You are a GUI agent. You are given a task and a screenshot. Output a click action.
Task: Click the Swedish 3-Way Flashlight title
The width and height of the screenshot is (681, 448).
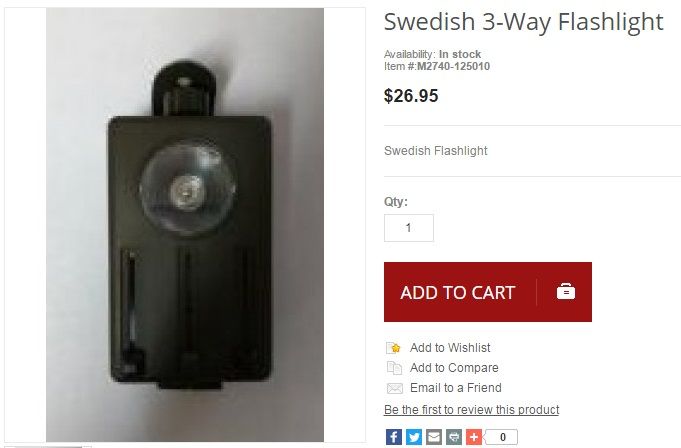coord(524,22)
